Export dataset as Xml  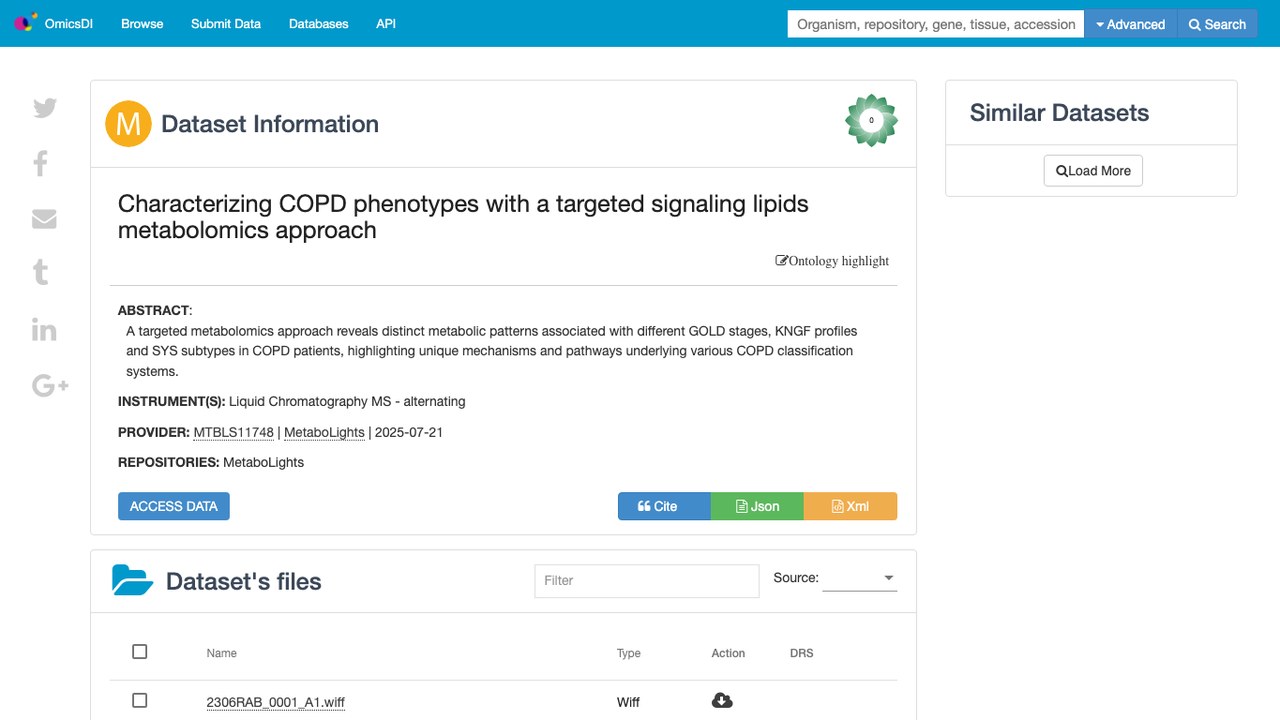[x=850, y=506]
